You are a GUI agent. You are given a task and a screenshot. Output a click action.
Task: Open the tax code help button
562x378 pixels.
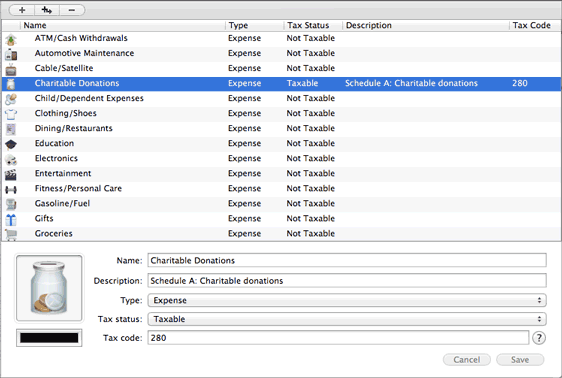[539, 338]
